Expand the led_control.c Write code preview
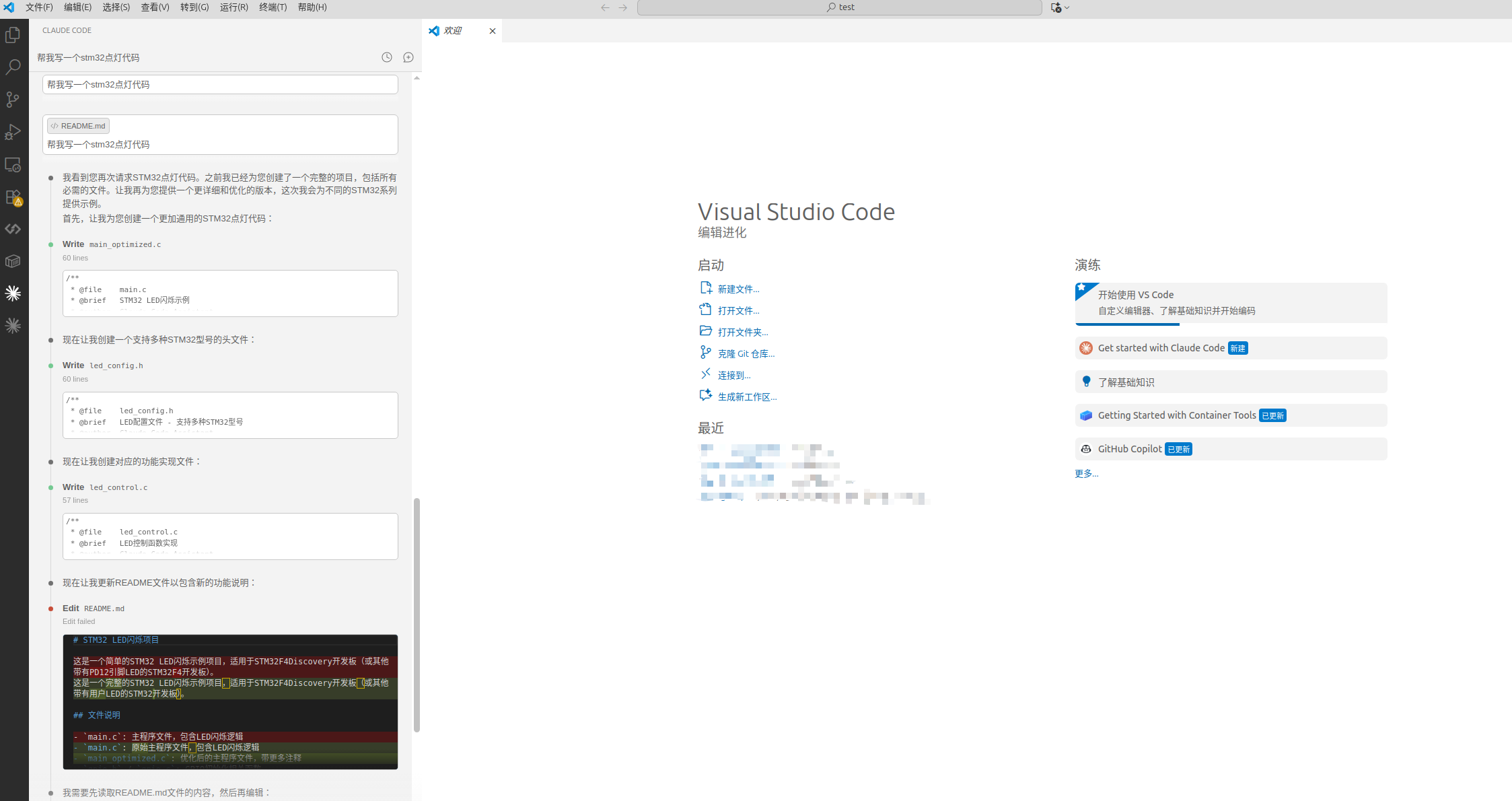This screenshot has width=1512, height=801. point(230,536)
